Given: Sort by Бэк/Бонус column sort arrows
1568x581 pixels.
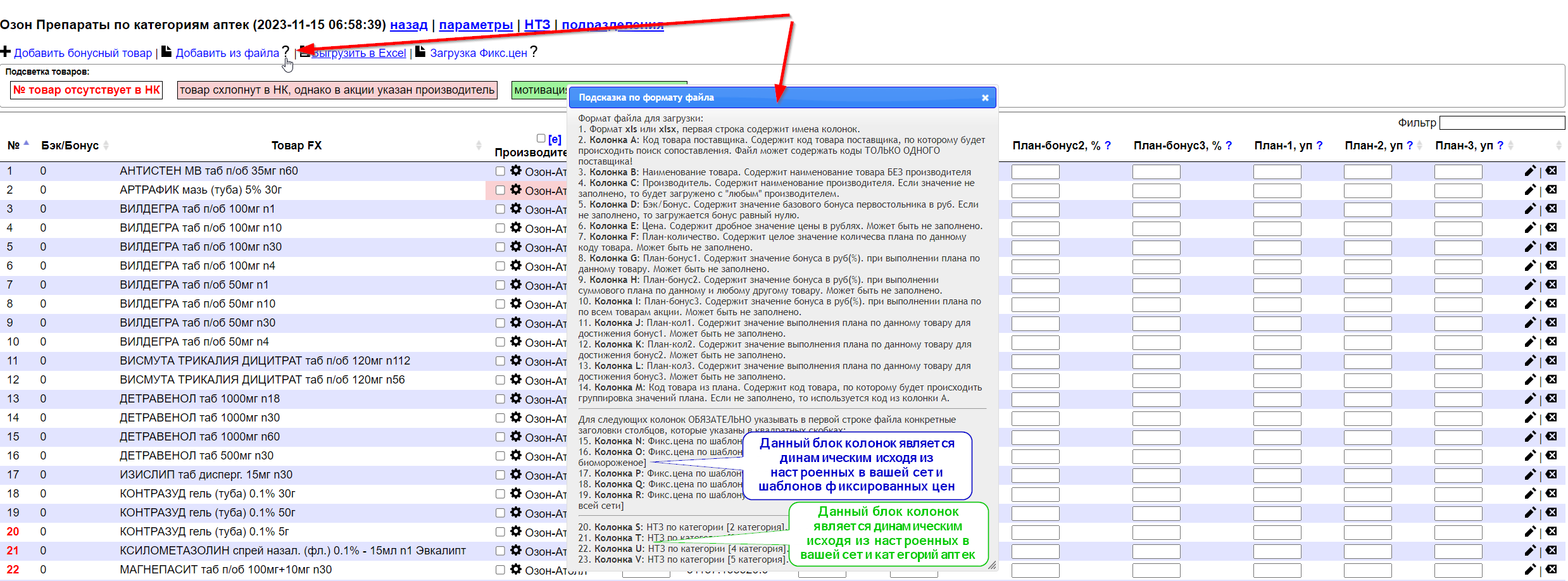Looking at the screenshot, I should [x=106, y=146].
